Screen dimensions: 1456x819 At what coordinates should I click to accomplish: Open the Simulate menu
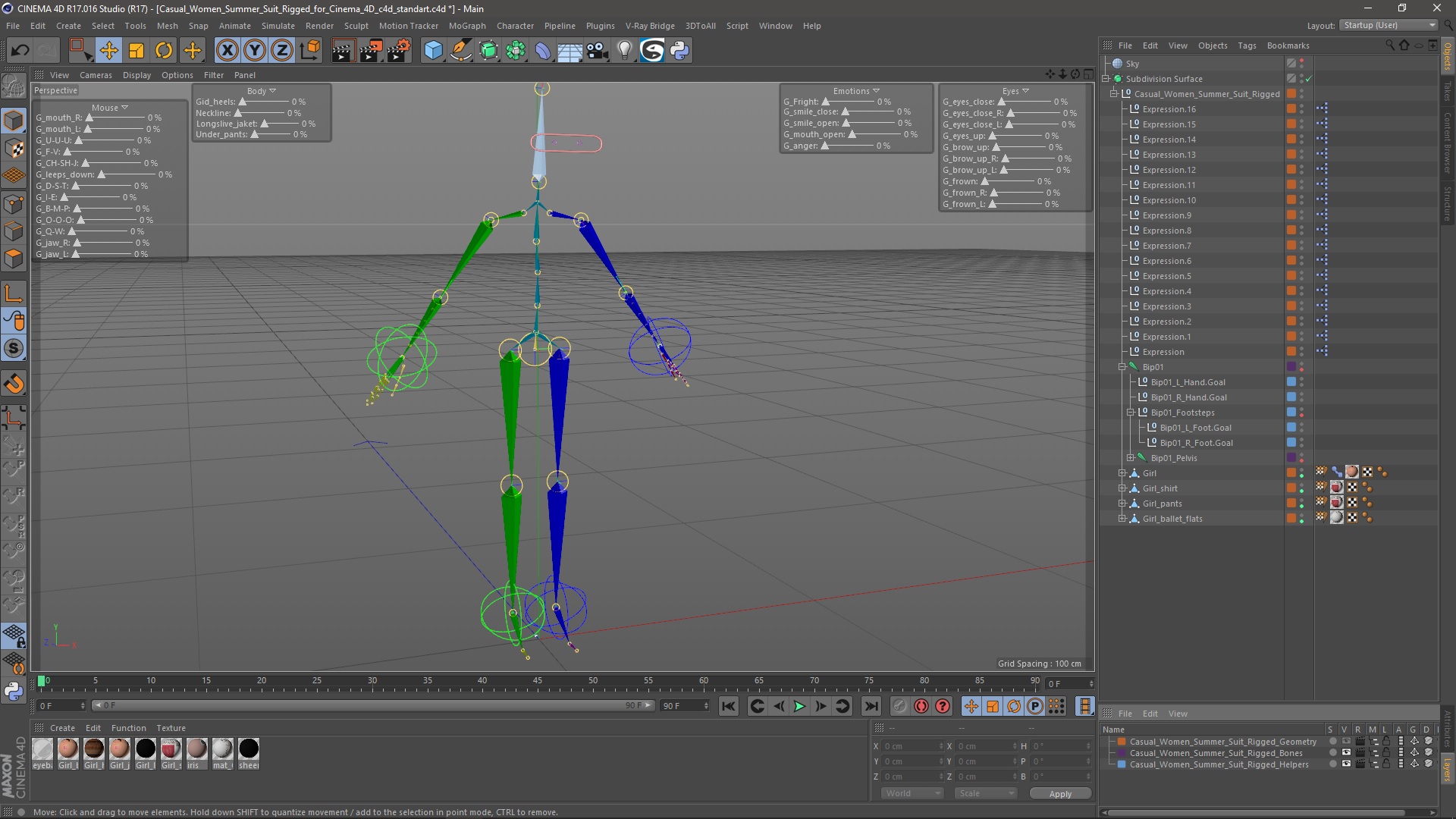278,26
